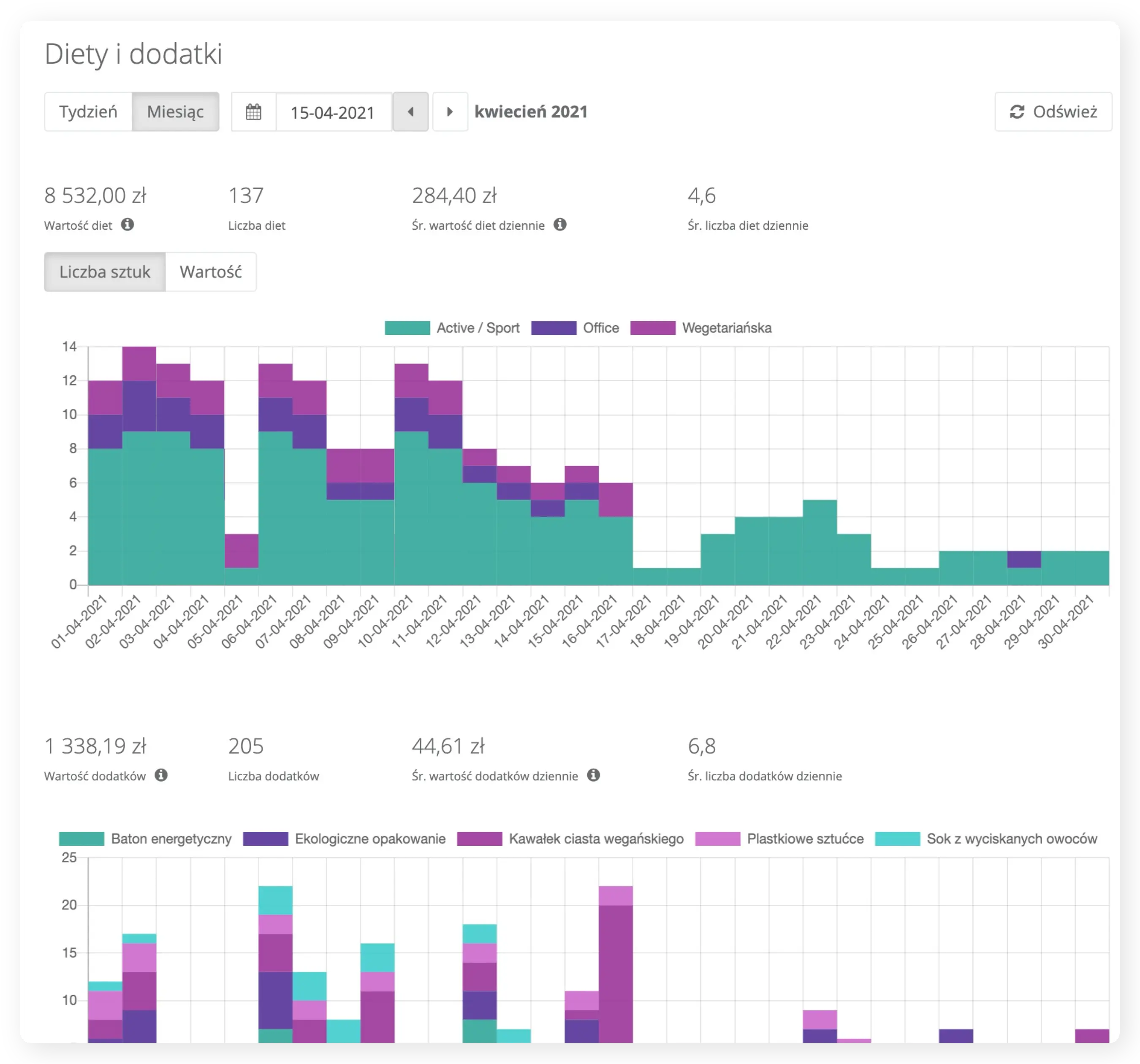Click the Odśwież refresh button

coord(1053,112)
